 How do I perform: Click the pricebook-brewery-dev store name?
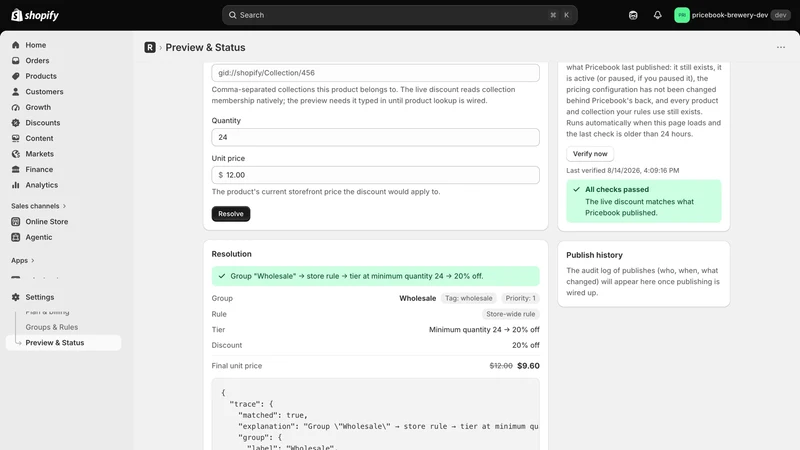click(730, 15)
